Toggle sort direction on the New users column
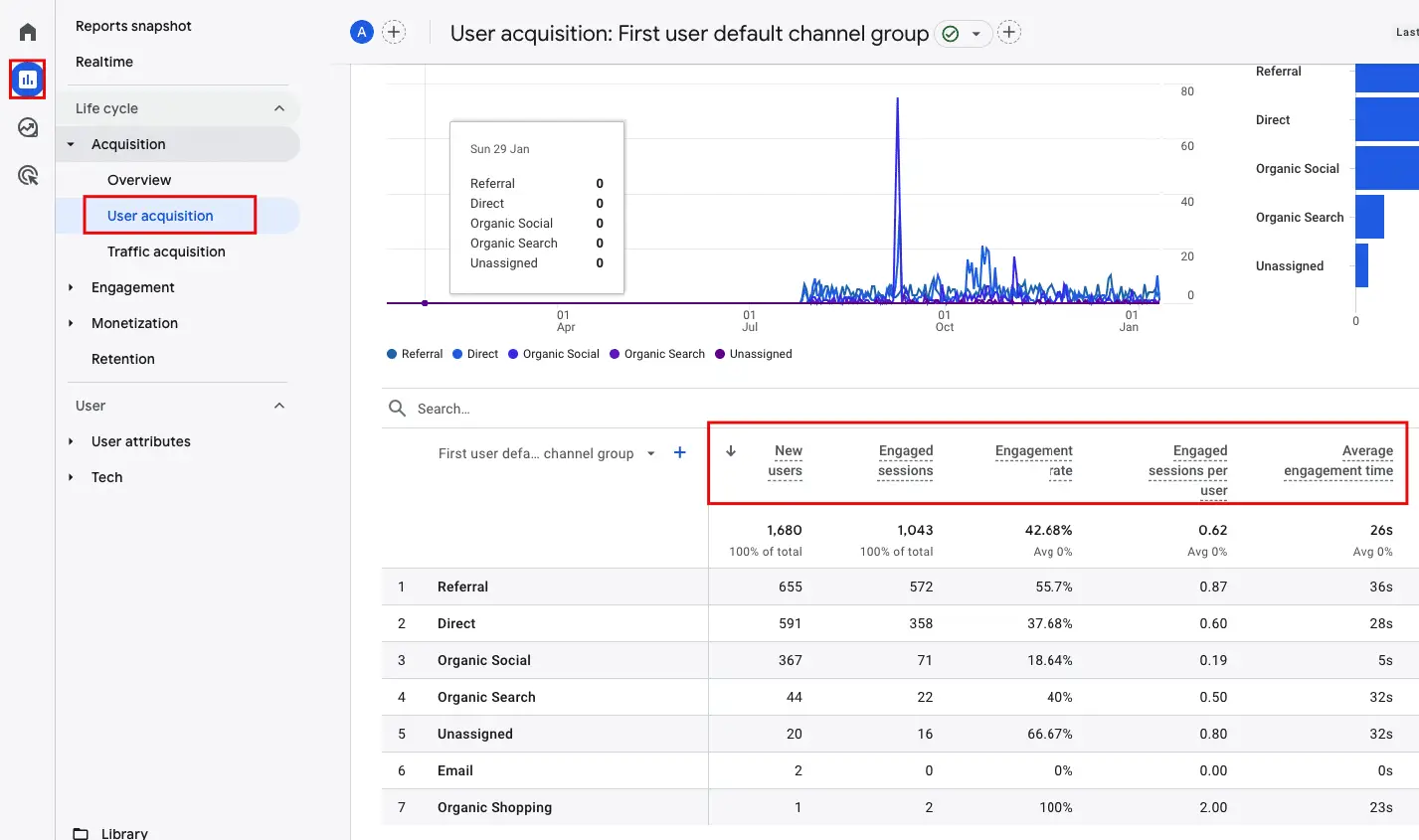Screen dimensions: 1419x840 tap(730, 450)
